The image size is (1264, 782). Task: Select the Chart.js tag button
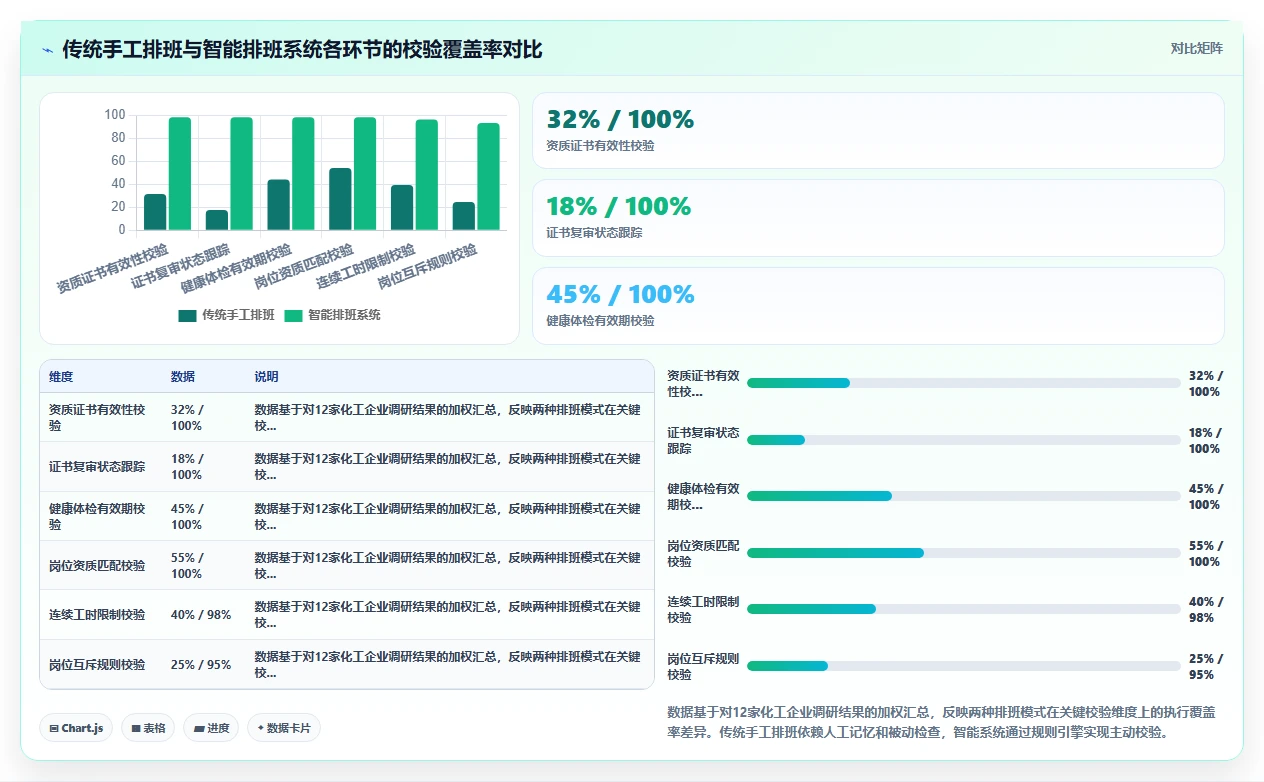click(x=77, y=728)
